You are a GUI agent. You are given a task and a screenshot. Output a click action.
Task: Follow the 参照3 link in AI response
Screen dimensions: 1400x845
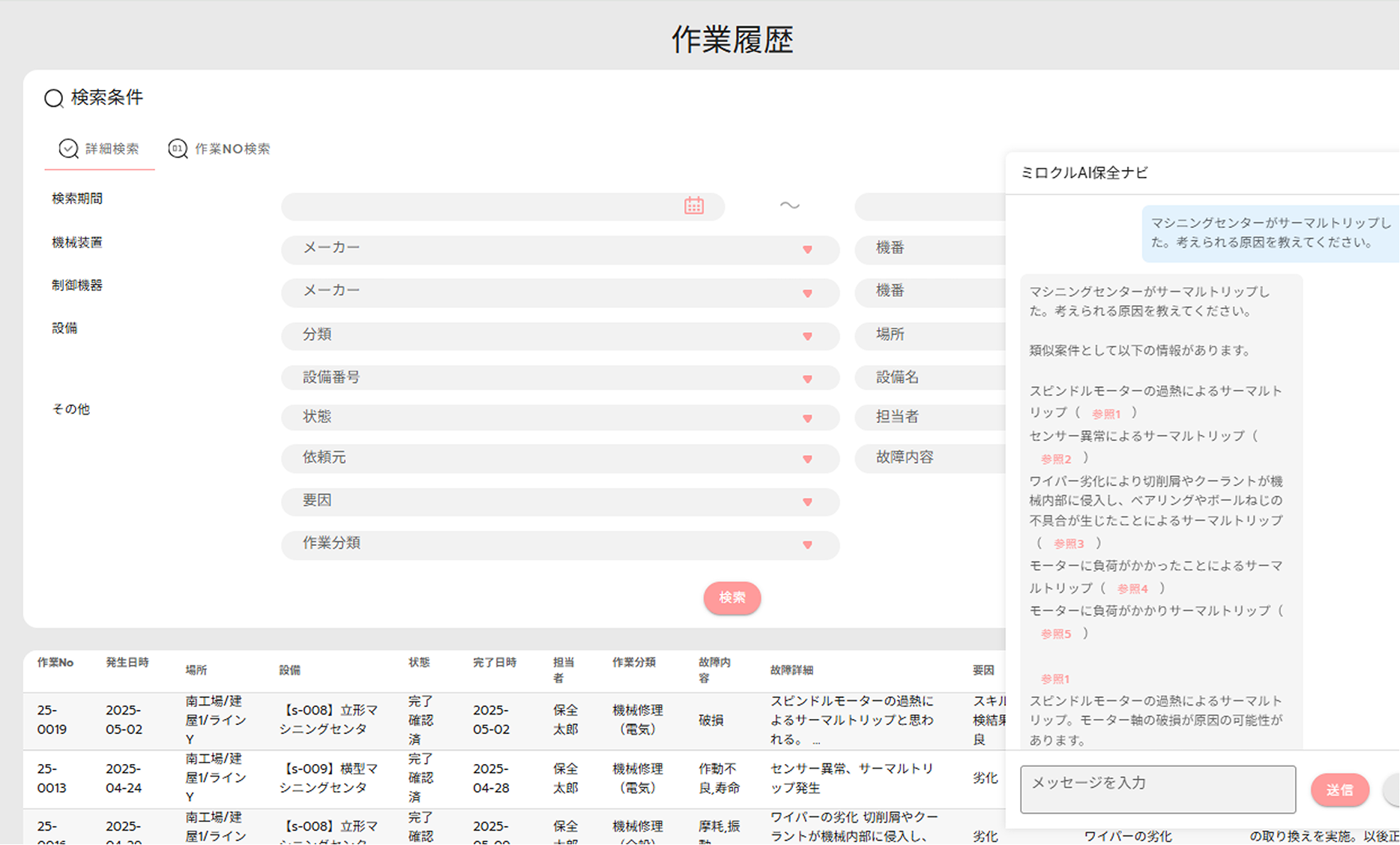click(1068, 544)
